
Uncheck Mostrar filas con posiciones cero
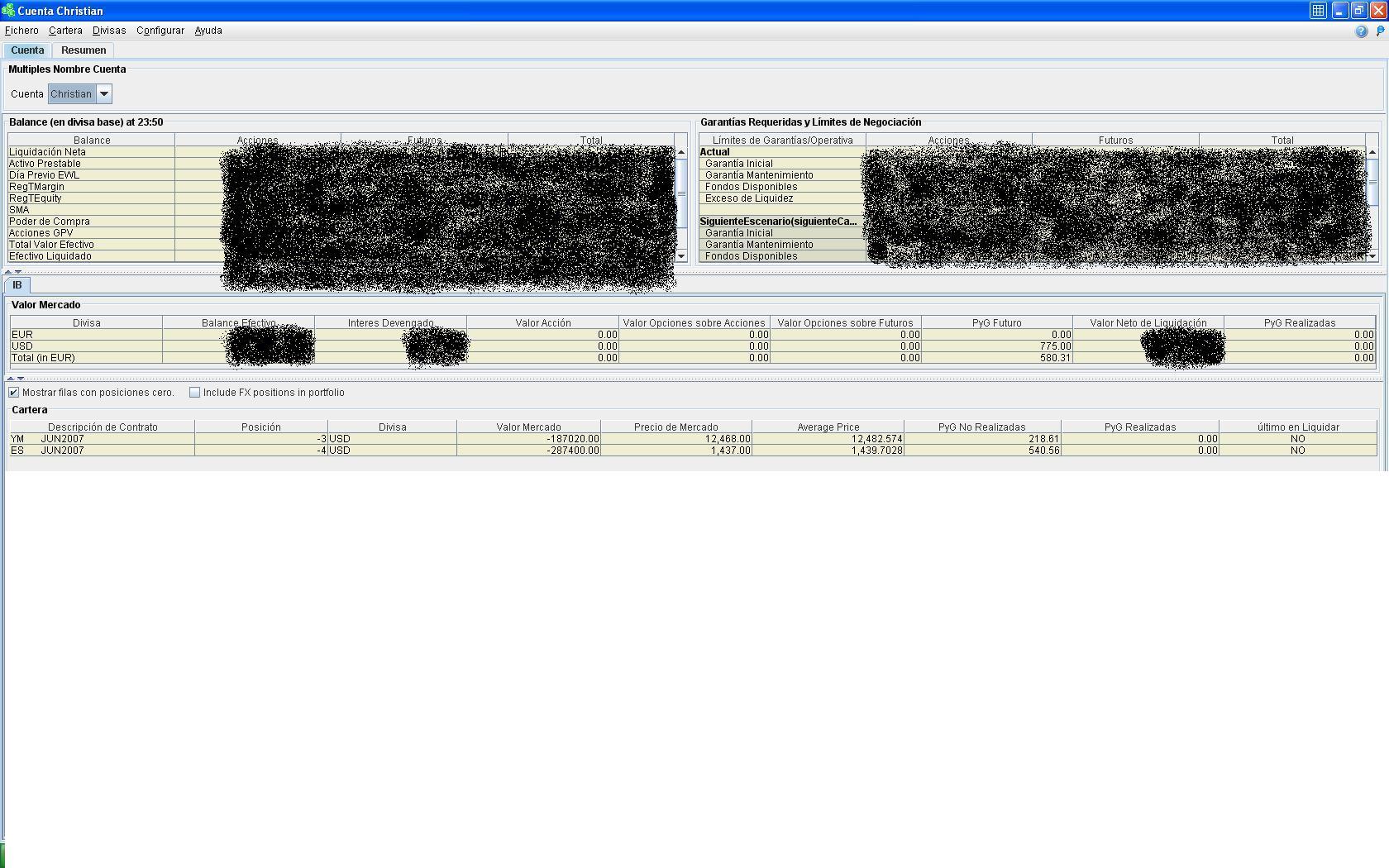pos(14,393)
